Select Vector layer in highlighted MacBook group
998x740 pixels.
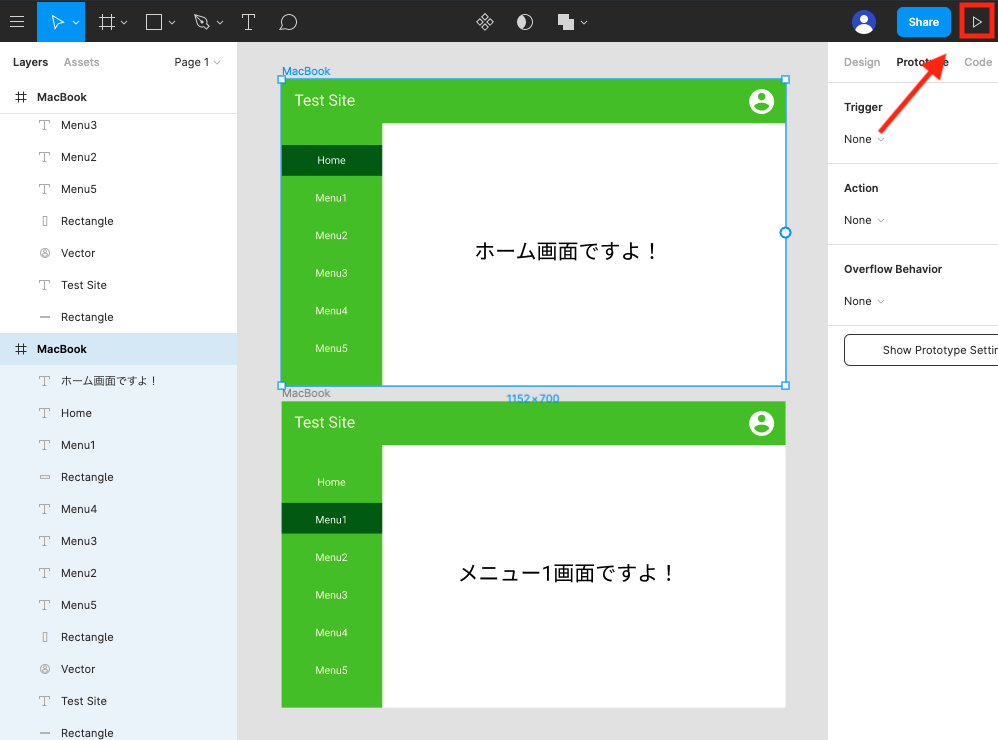[x=118, y=669]
